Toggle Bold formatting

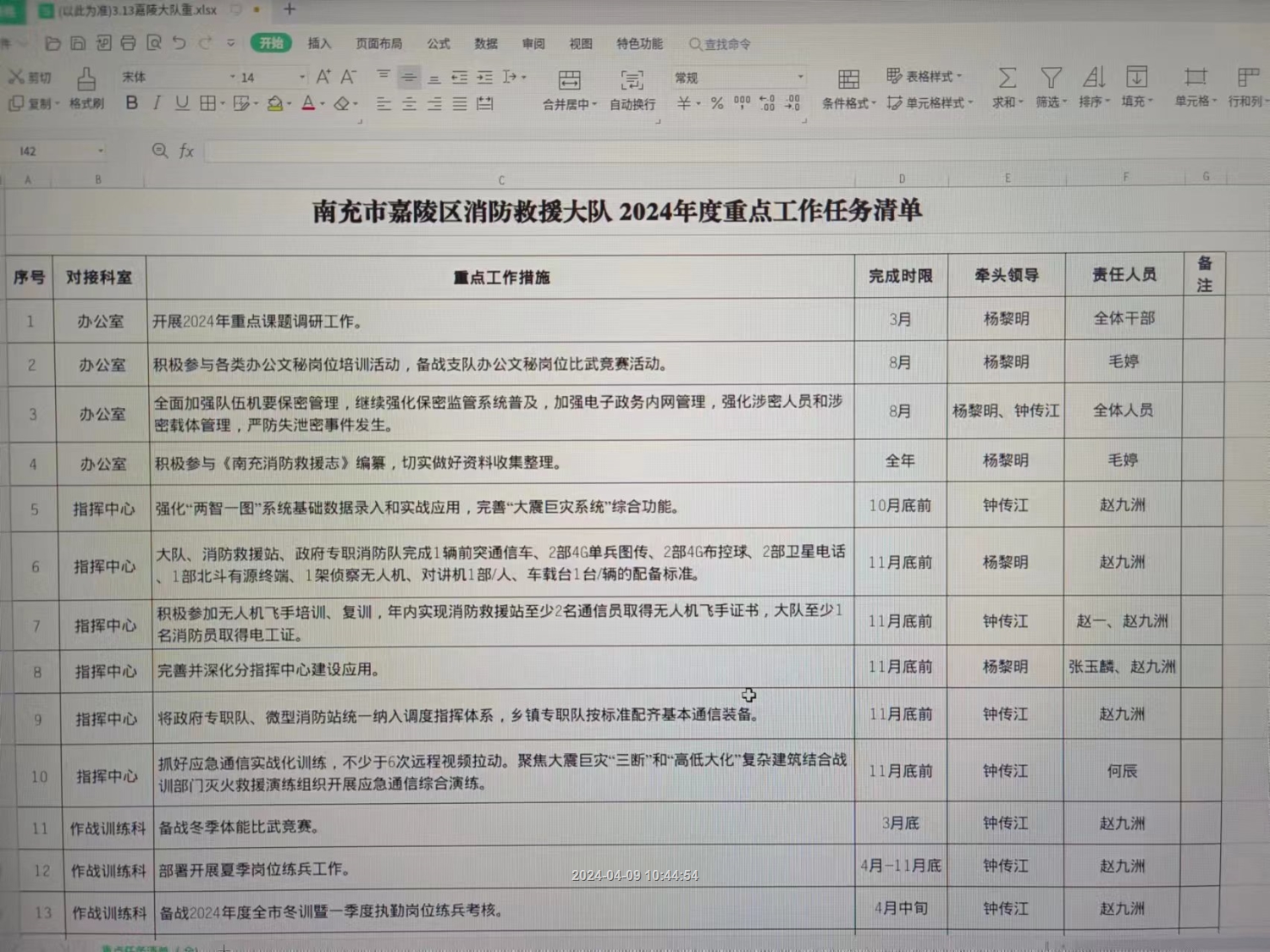tap(131, 103)
